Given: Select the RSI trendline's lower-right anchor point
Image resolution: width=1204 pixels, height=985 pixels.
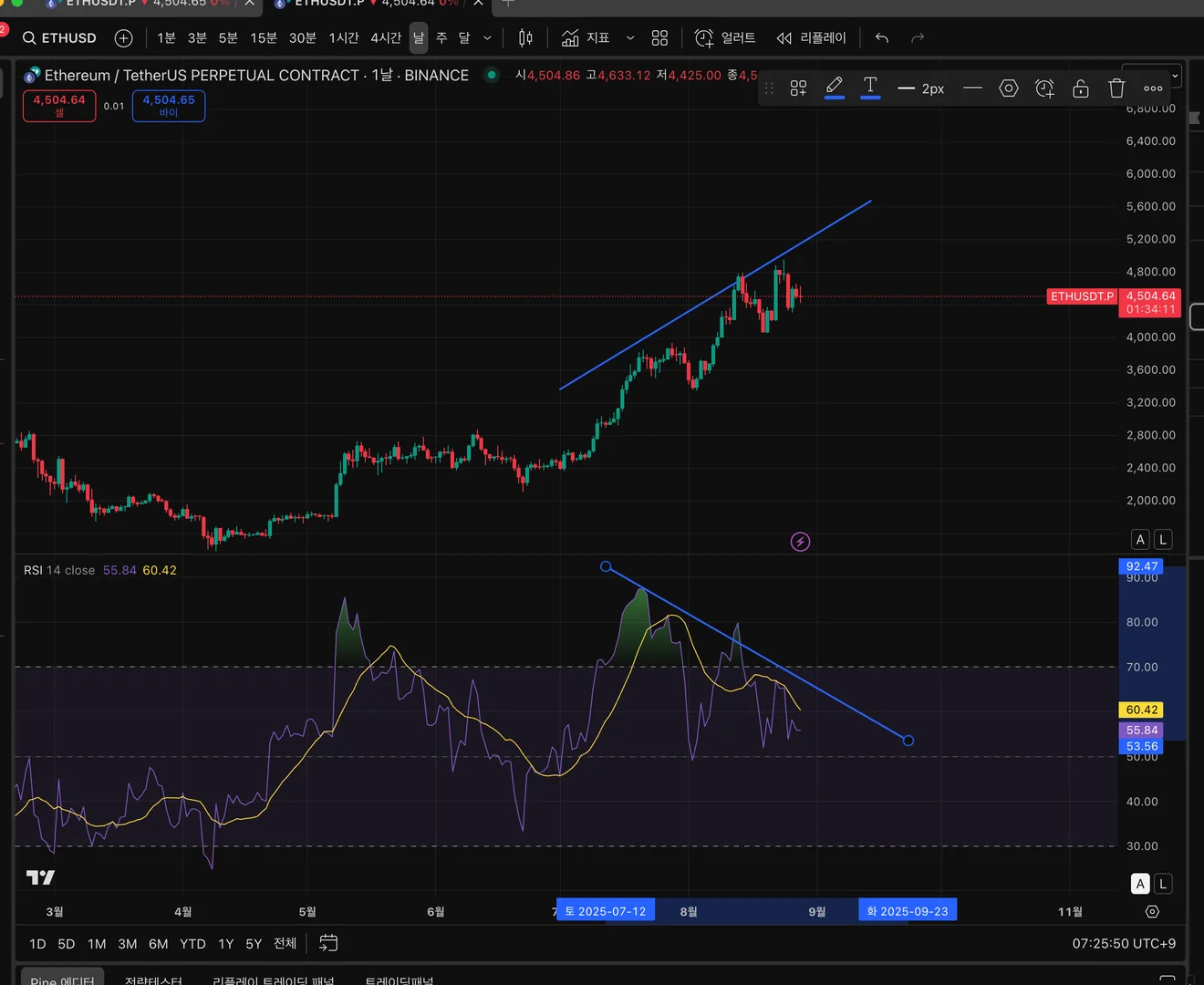Looking at the screenshot, I should click(908, 741).
